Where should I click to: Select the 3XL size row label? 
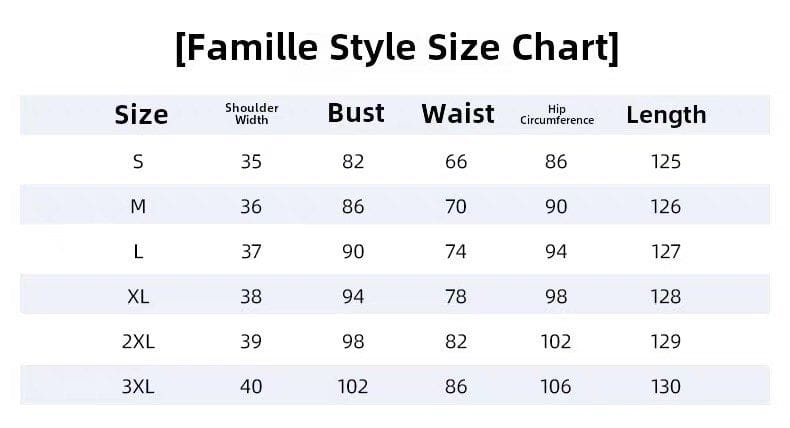pyautogui.click(x=138, y=387)
